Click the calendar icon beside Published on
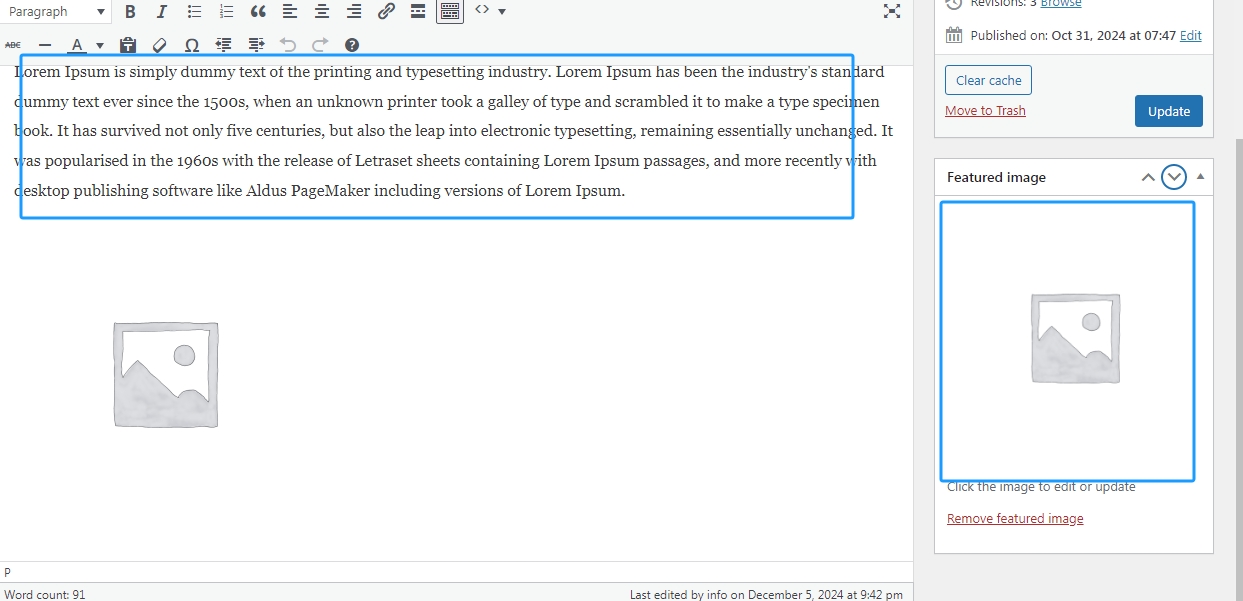This screenshot has height=601, width=1243. click(x=954, y=35)
